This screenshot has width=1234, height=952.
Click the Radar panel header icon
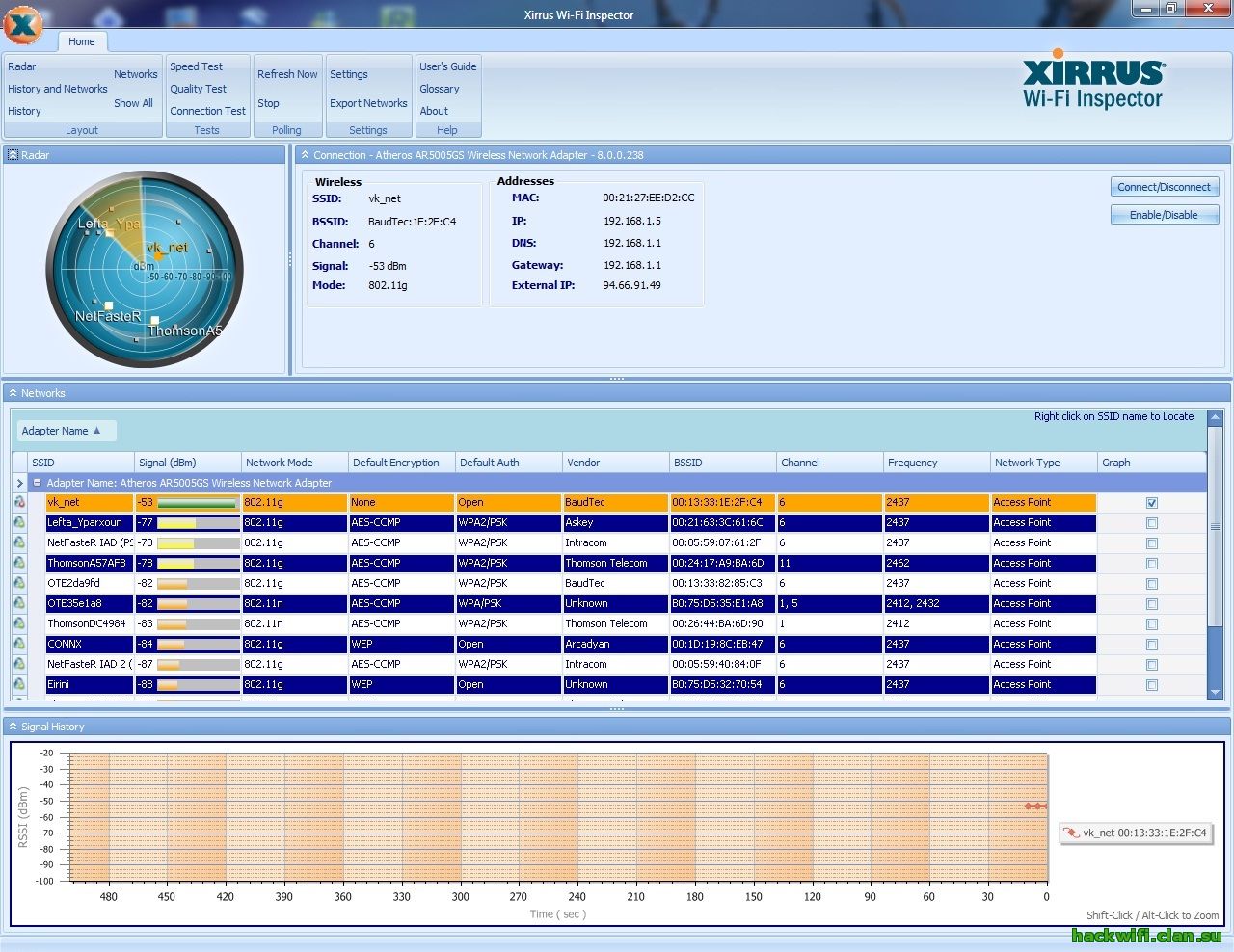pos(13,155)
